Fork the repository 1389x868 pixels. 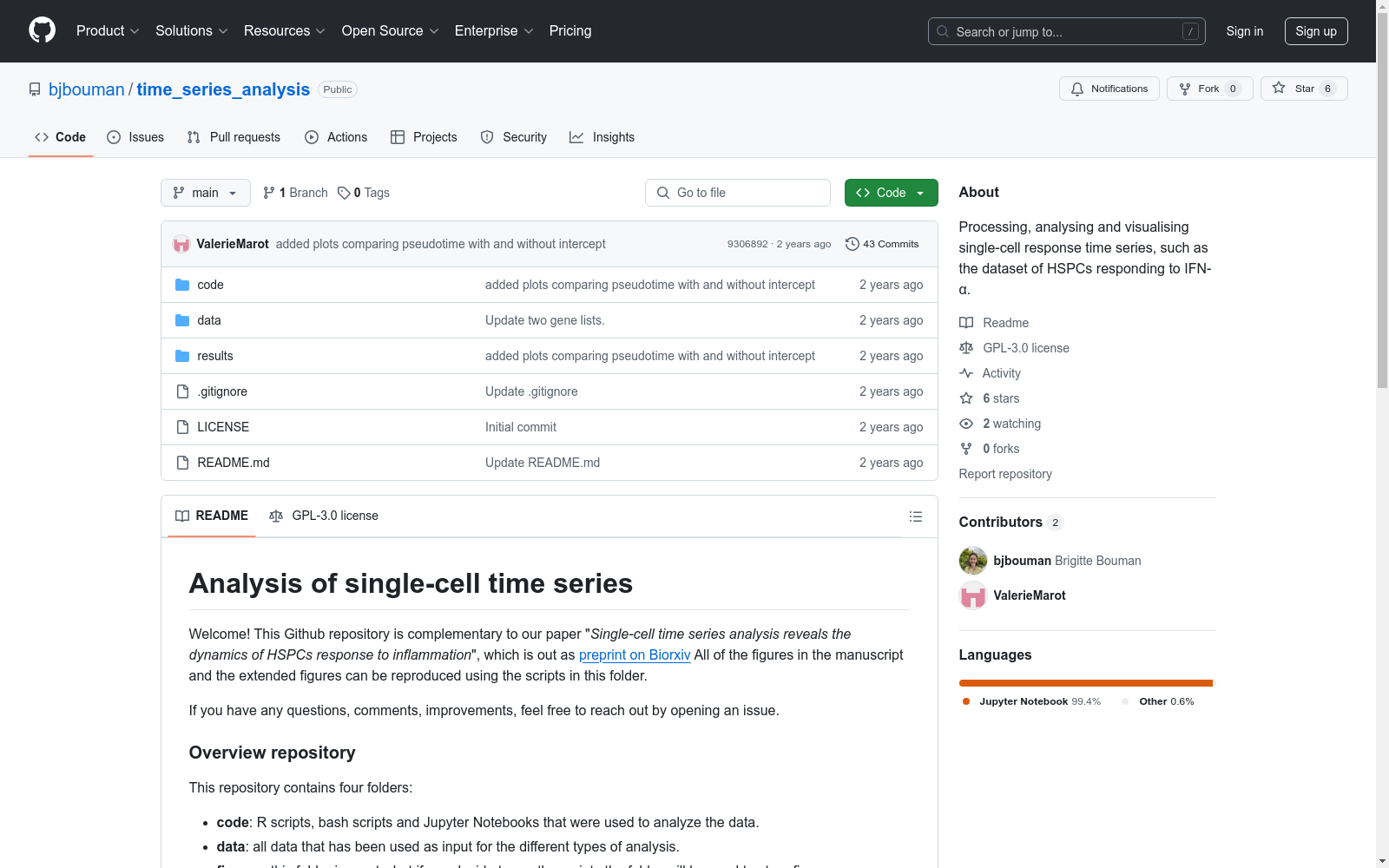coord(1210,89)
